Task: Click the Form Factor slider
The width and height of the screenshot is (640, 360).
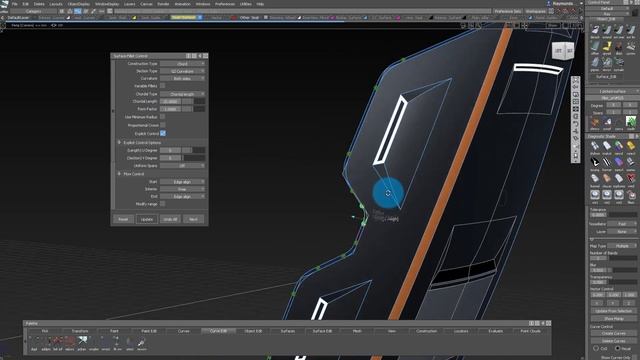Action: [x=193, y=109]
